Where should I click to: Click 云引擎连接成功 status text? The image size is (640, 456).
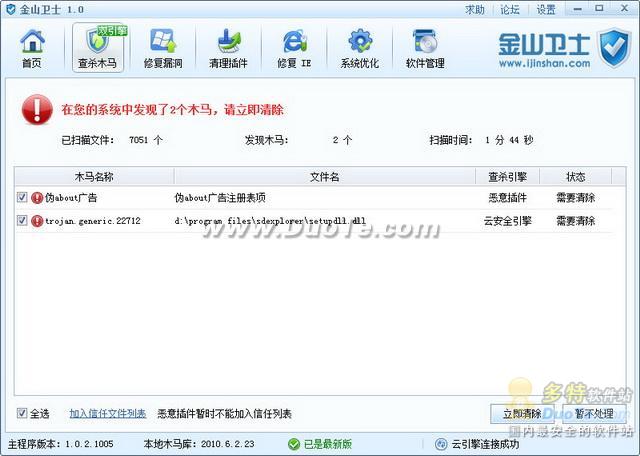click(485, 444)
